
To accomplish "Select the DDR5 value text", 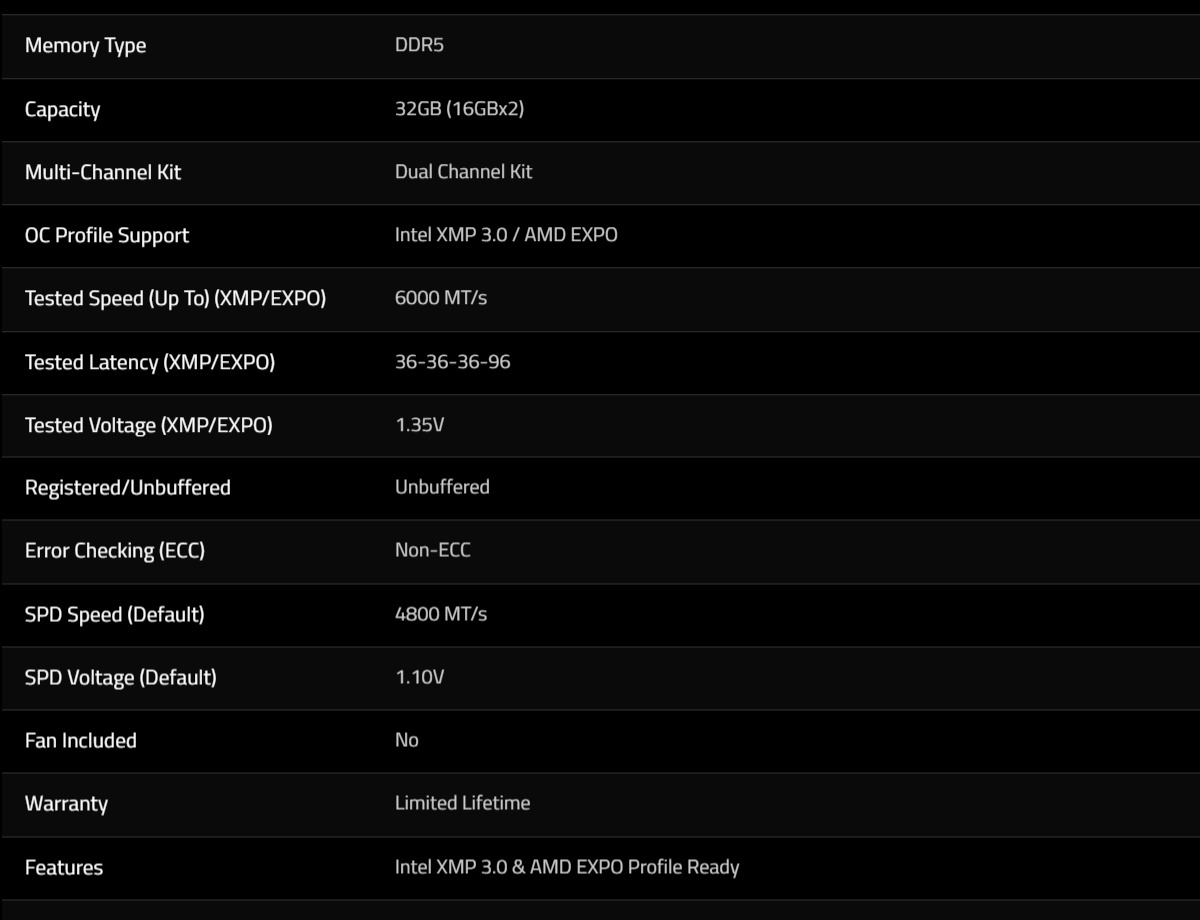I will [419, 46].
